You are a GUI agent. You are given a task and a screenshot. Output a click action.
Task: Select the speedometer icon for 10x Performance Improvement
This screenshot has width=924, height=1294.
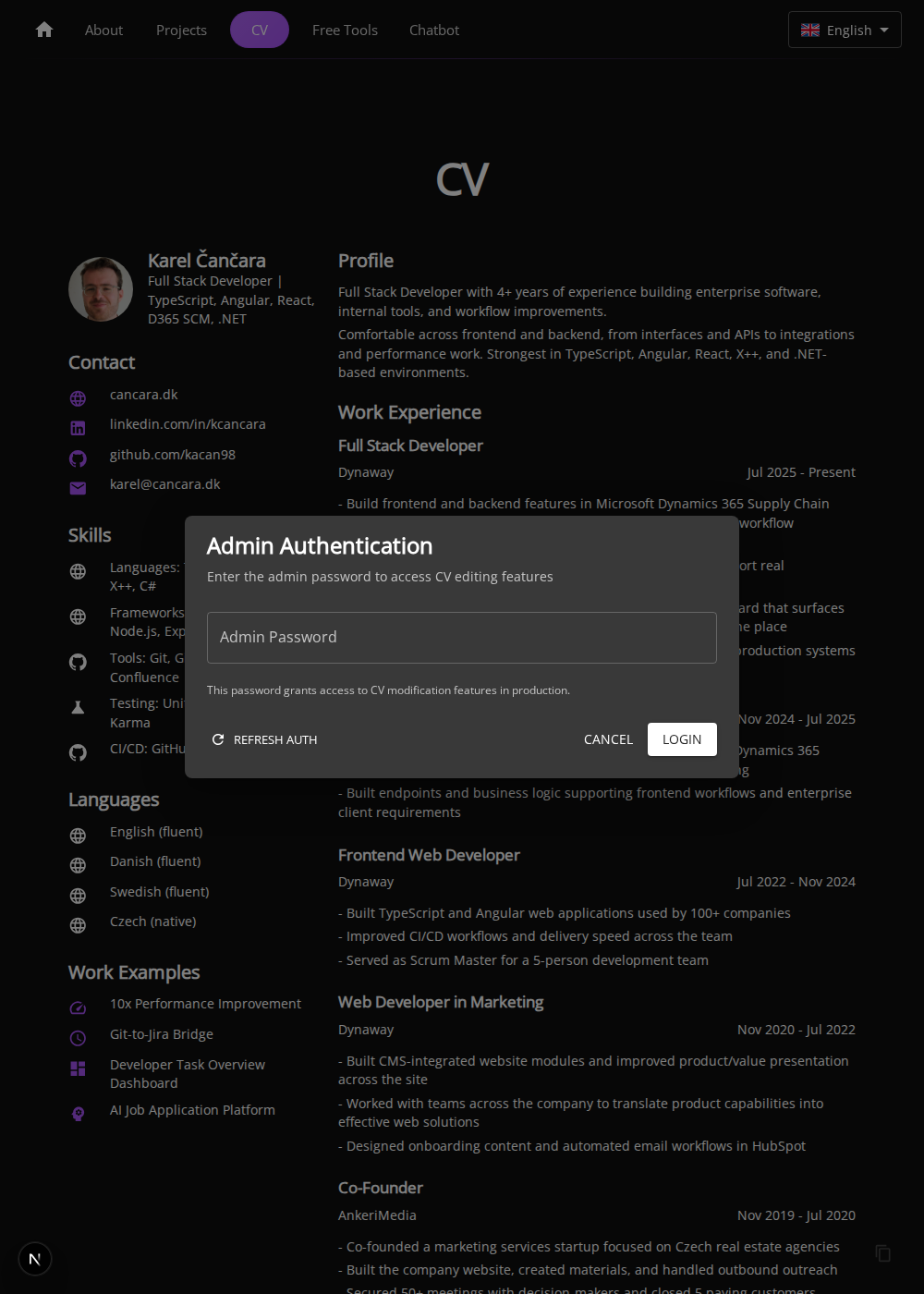[78, 1007]
